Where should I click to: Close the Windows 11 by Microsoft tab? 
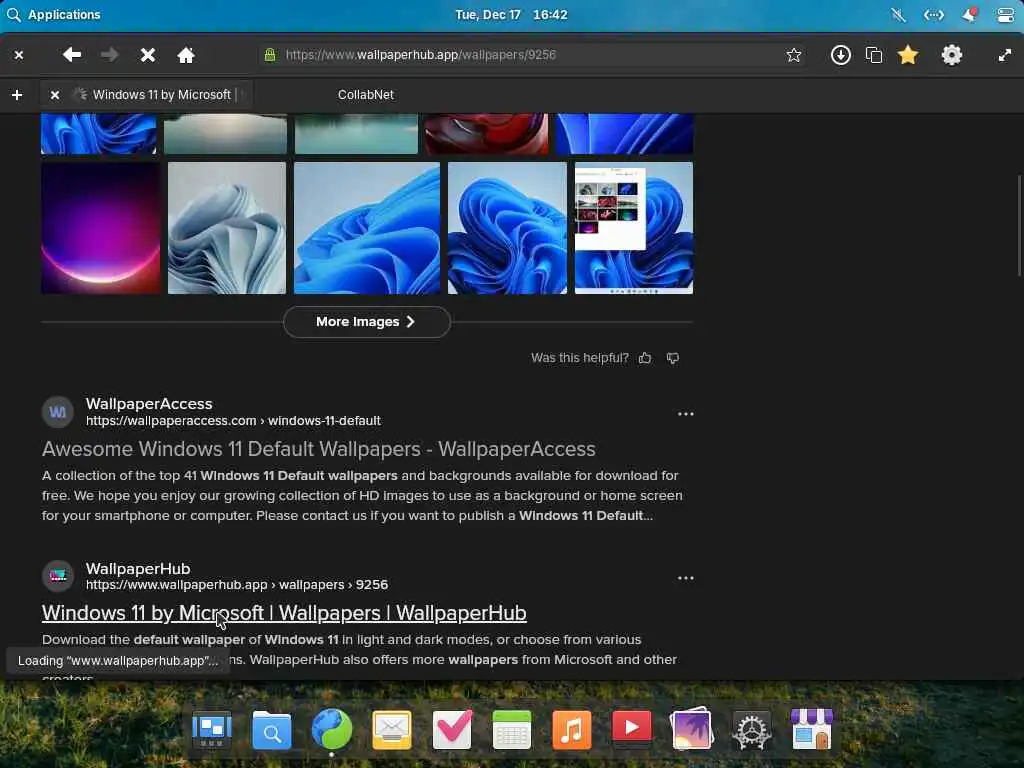(55, 95)
